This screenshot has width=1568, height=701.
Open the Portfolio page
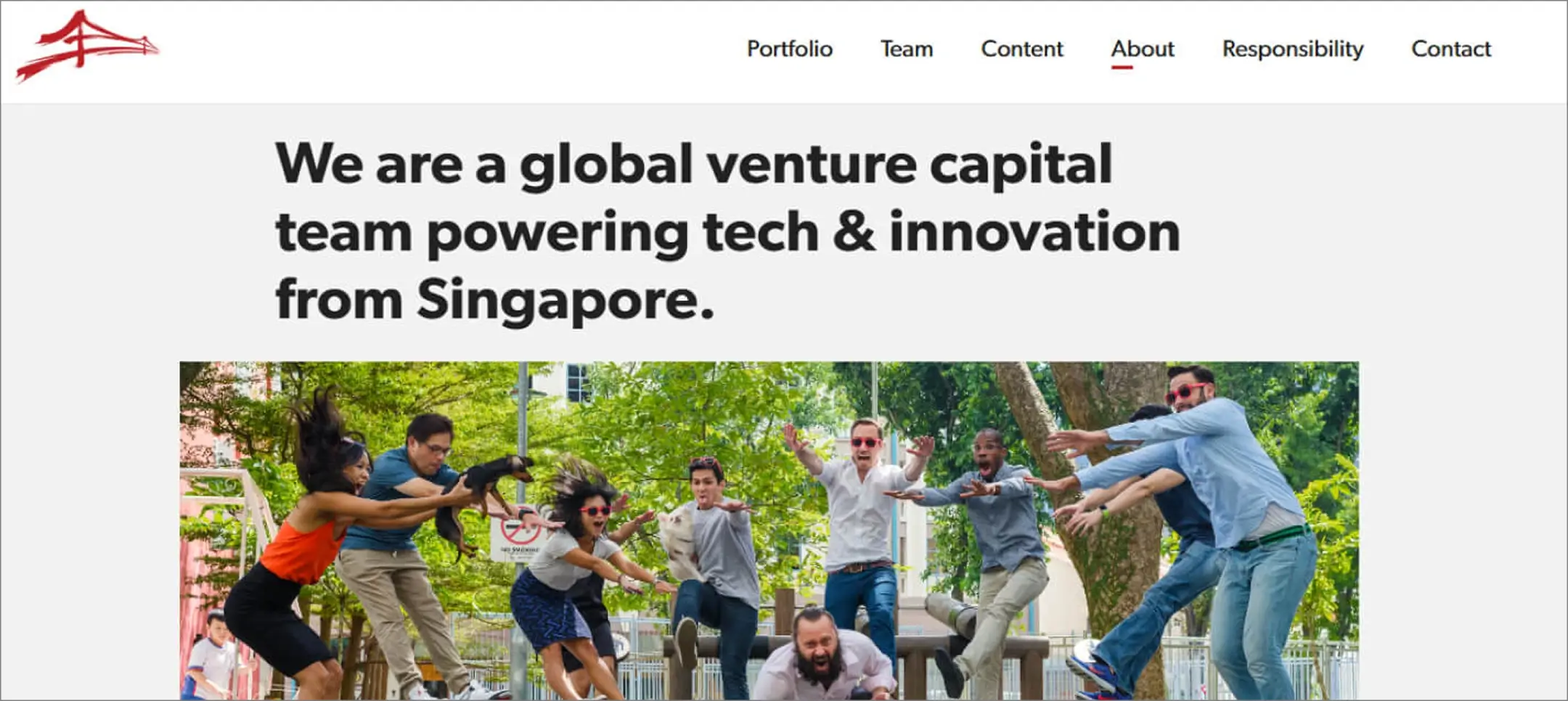789,49
